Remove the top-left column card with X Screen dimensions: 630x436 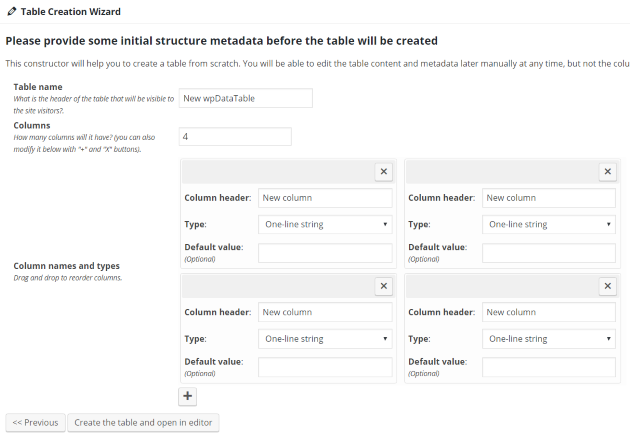coord(384,172)
